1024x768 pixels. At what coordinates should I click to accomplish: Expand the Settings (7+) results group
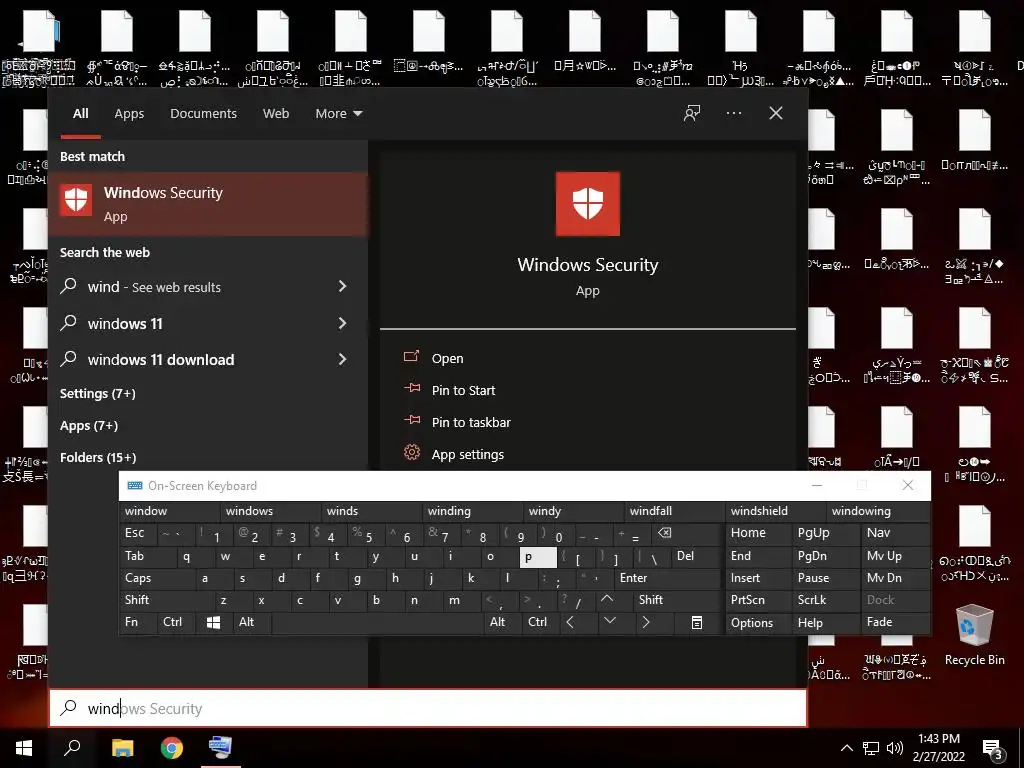pos(98,393)
